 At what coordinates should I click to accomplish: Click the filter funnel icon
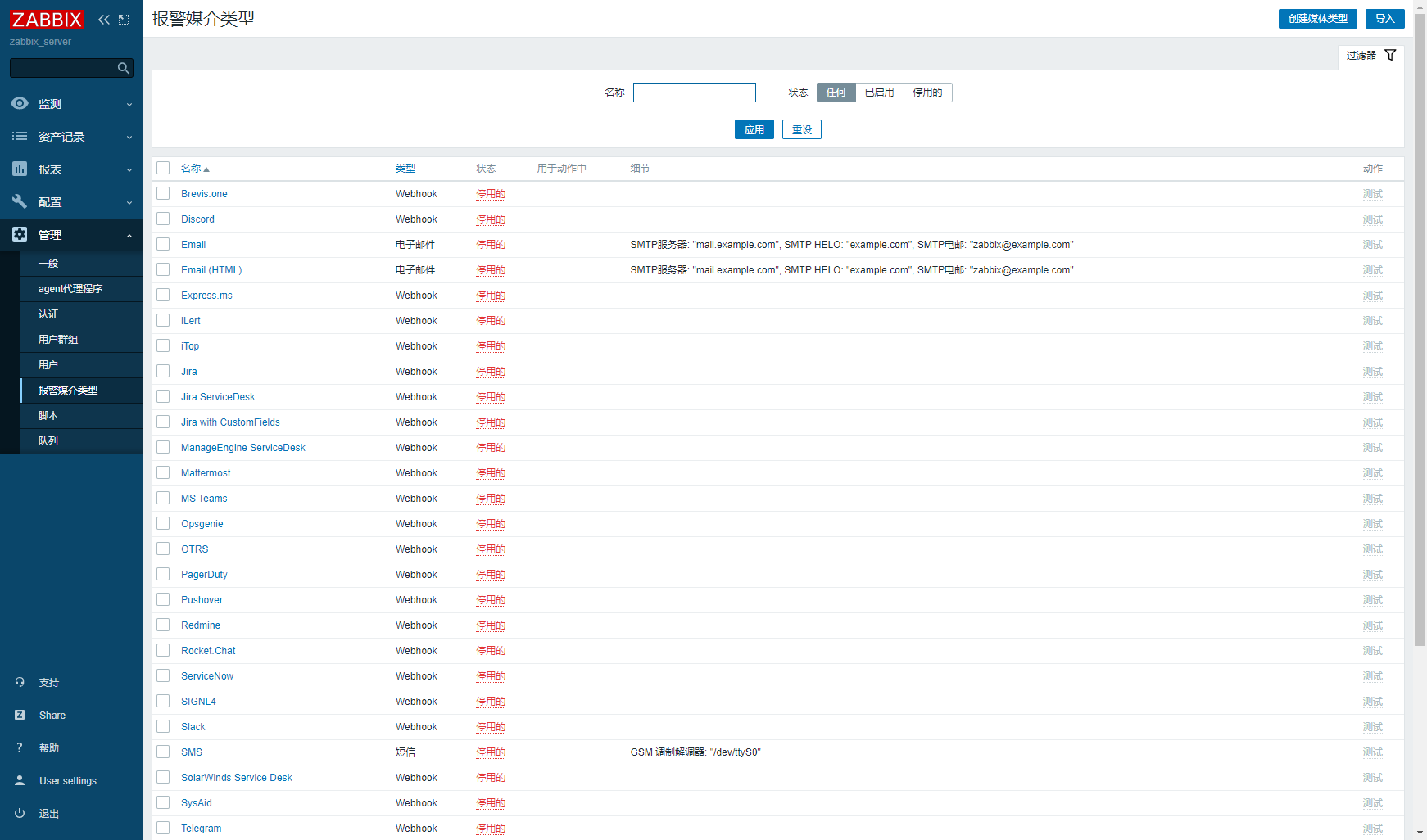tap(1390, 55)
